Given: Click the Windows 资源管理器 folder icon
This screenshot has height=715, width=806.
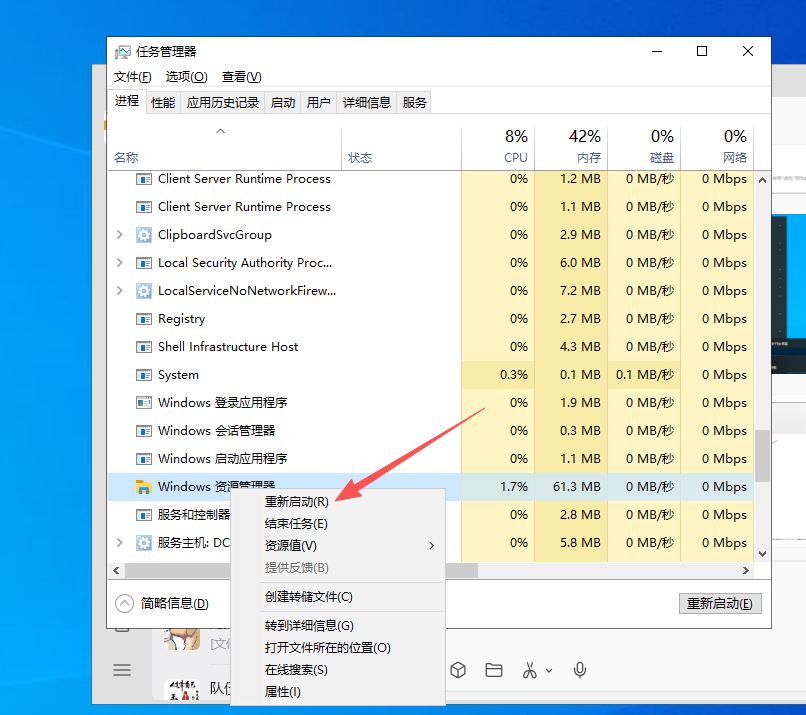Looking at the screenshot, I should coord(143,487).
